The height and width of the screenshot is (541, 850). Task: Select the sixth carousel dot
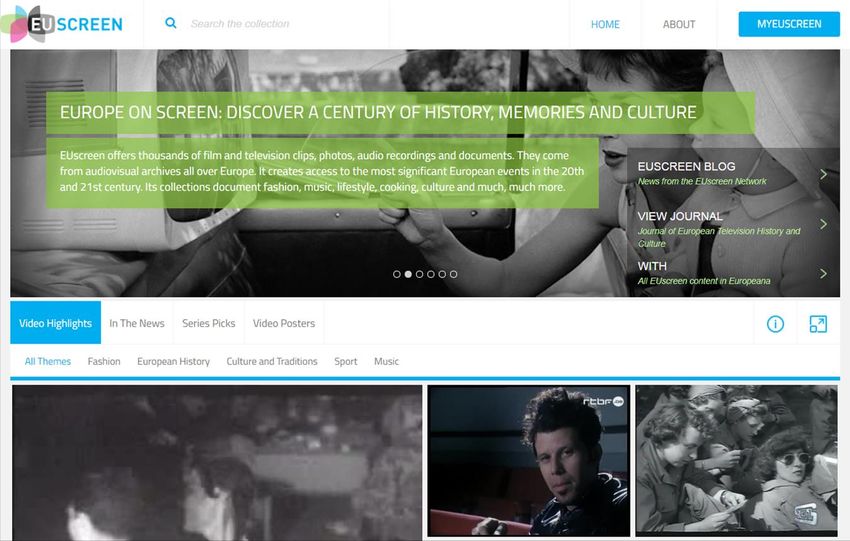coord(454,274)
